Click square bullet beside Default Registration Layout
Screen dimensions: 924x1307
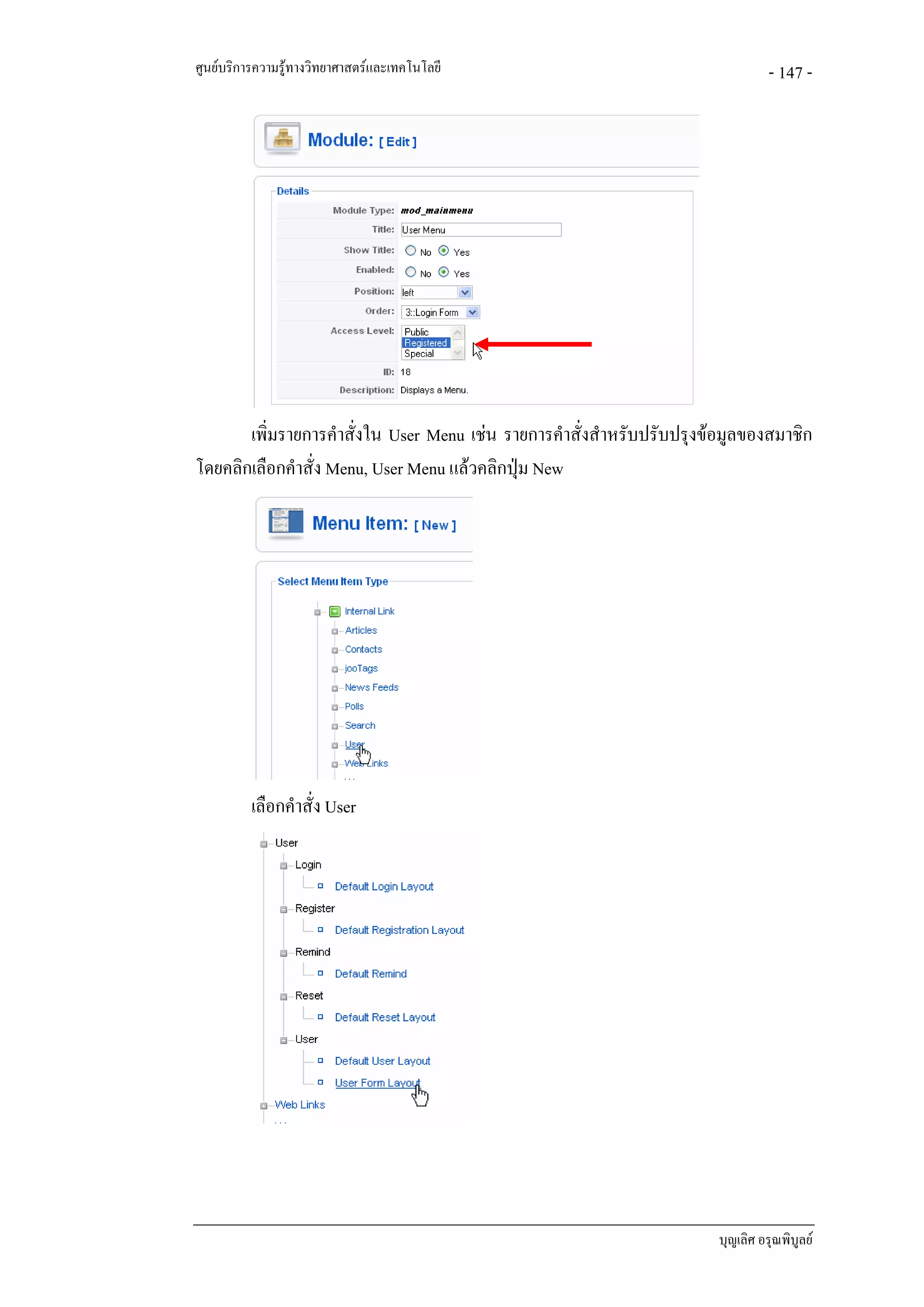pyautogui.click(x=320, y=929)
